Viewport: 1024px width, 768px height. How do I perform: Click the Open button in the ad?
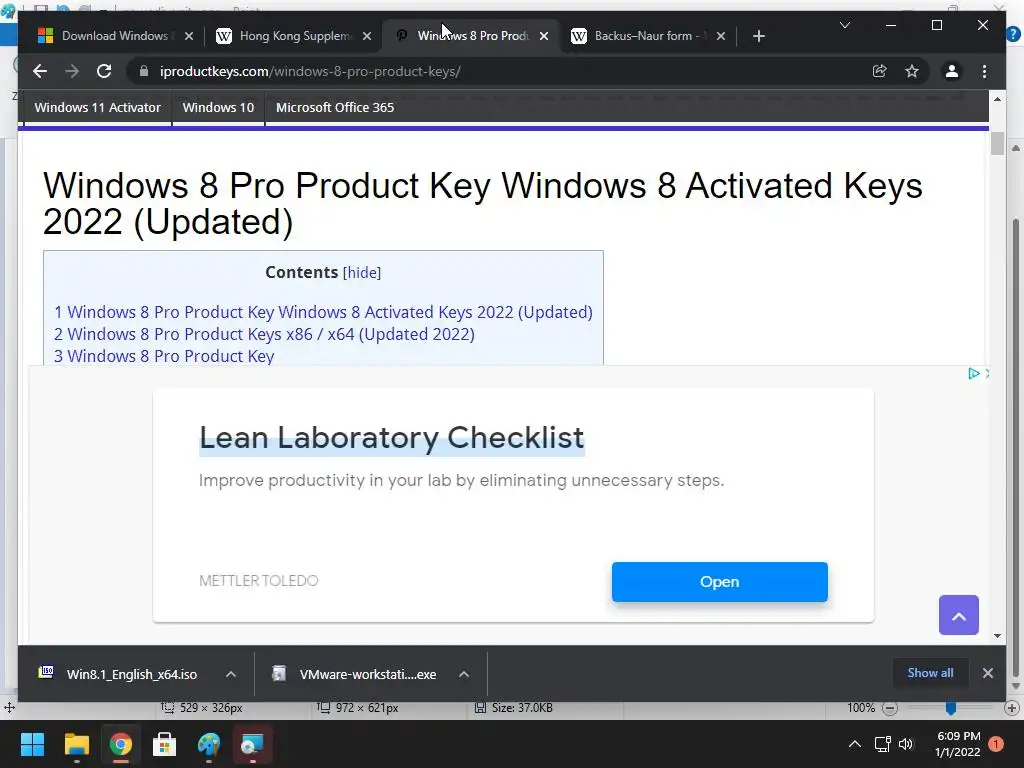pos(720,582)
